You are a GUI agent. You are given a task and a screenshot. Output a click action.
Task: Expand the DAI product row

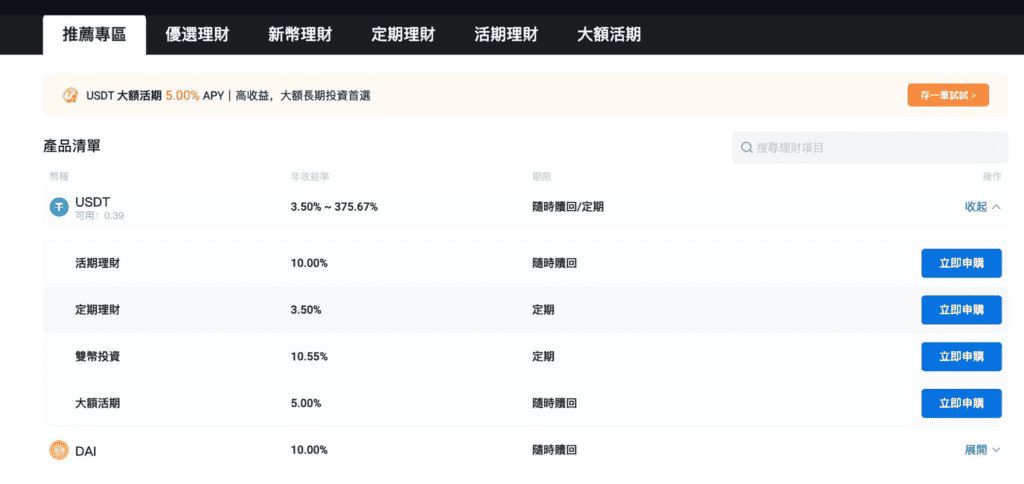pos(981,451)
